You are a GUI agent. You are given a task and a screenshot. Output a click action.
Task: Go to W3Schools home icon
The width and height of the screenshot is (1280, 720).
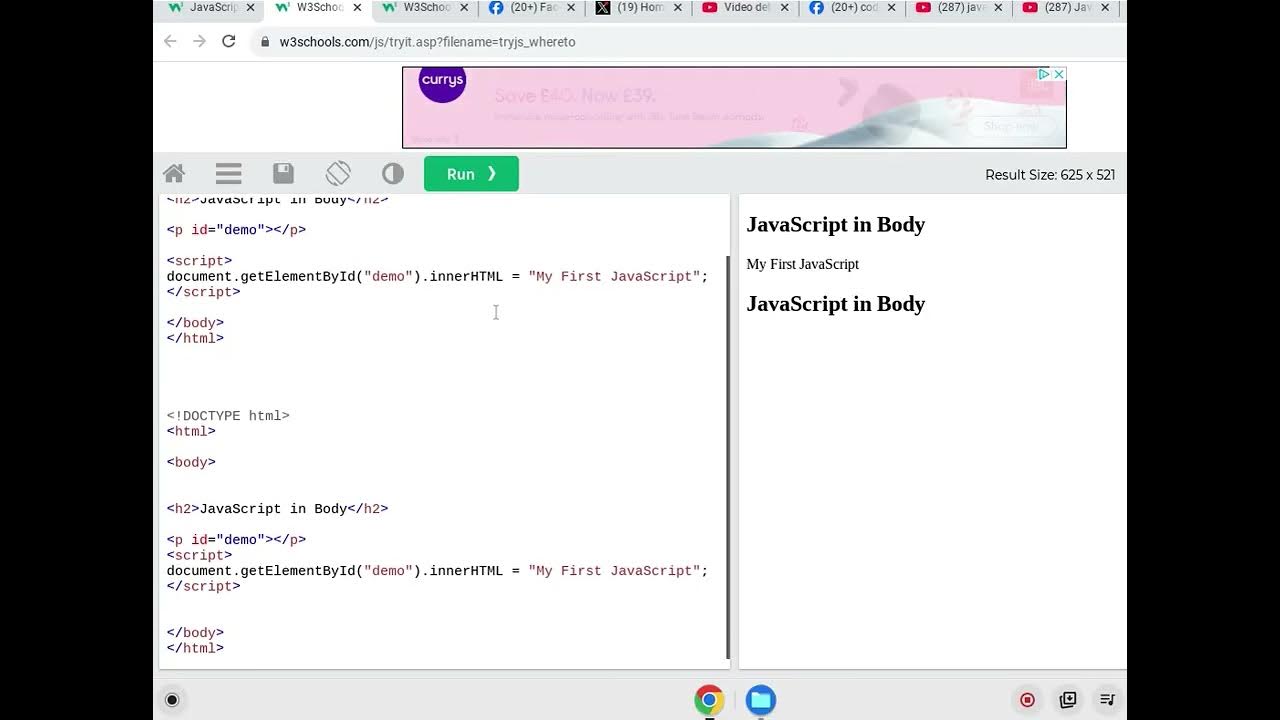[174, 174]
